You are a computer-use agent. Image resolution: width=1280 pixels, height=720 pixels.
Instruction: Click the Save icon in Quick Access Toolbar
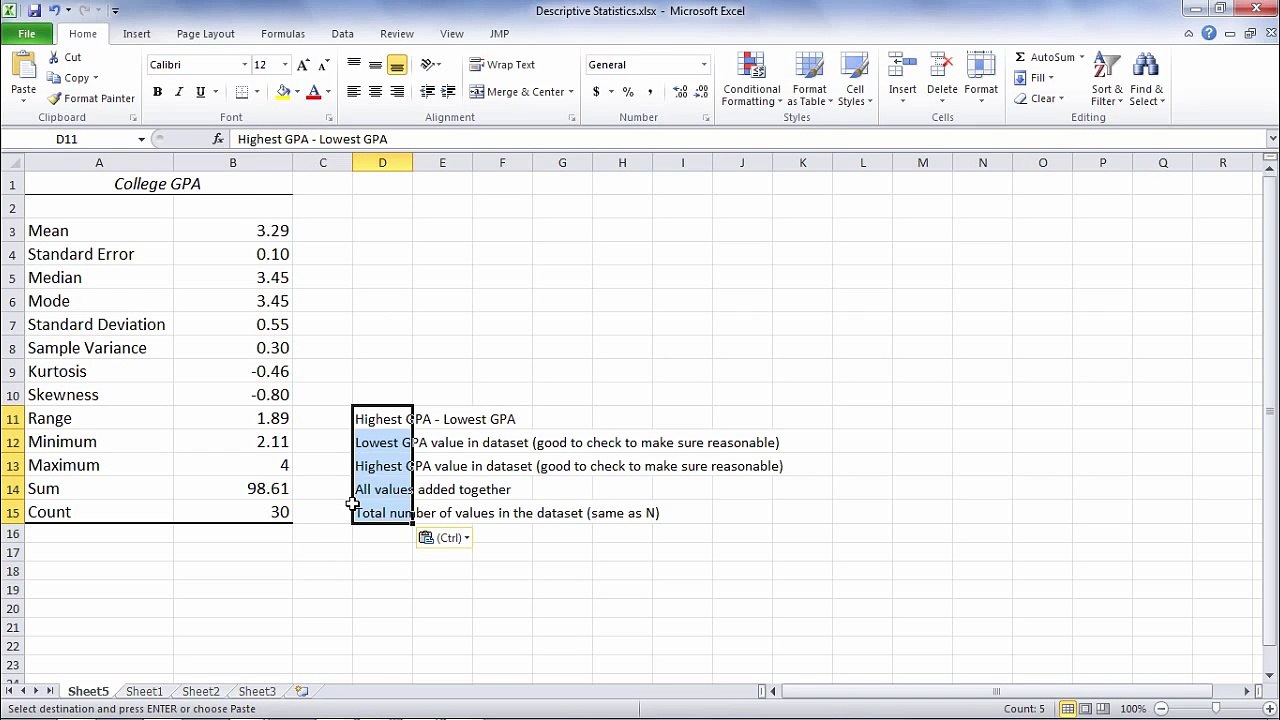click(x=35, y=10)
